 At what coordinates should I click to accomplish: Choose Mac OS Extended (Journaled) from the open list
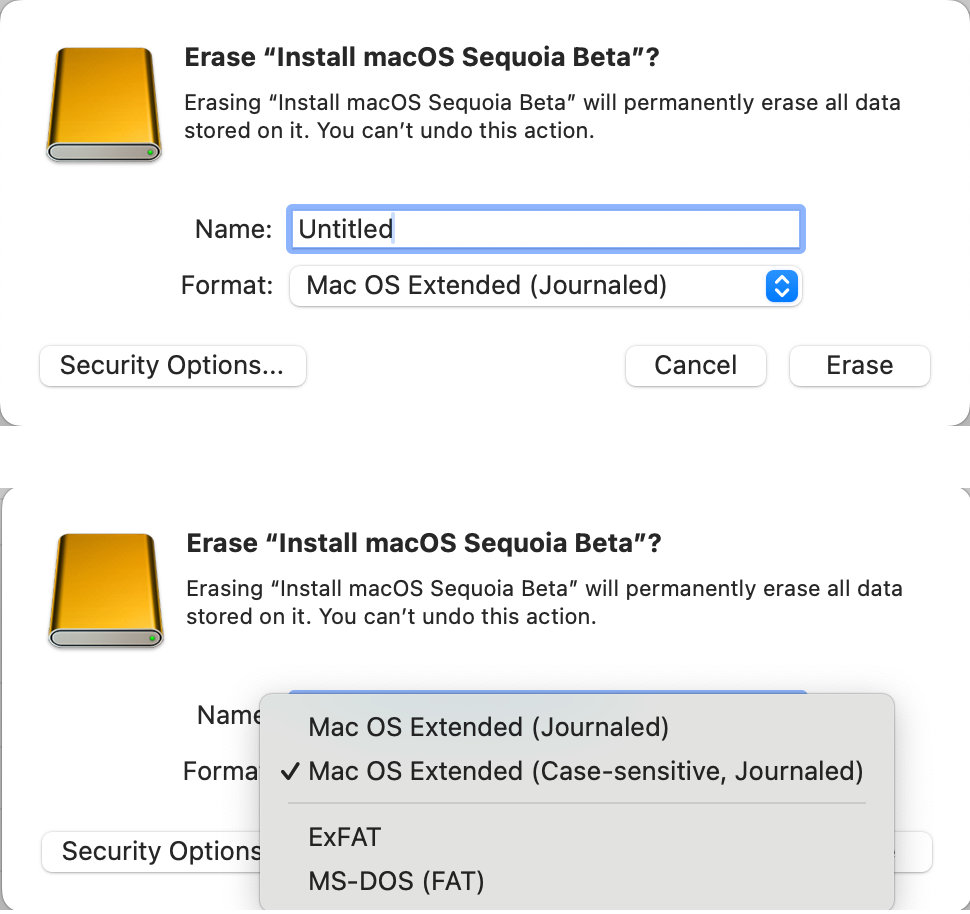pos(488,727)
